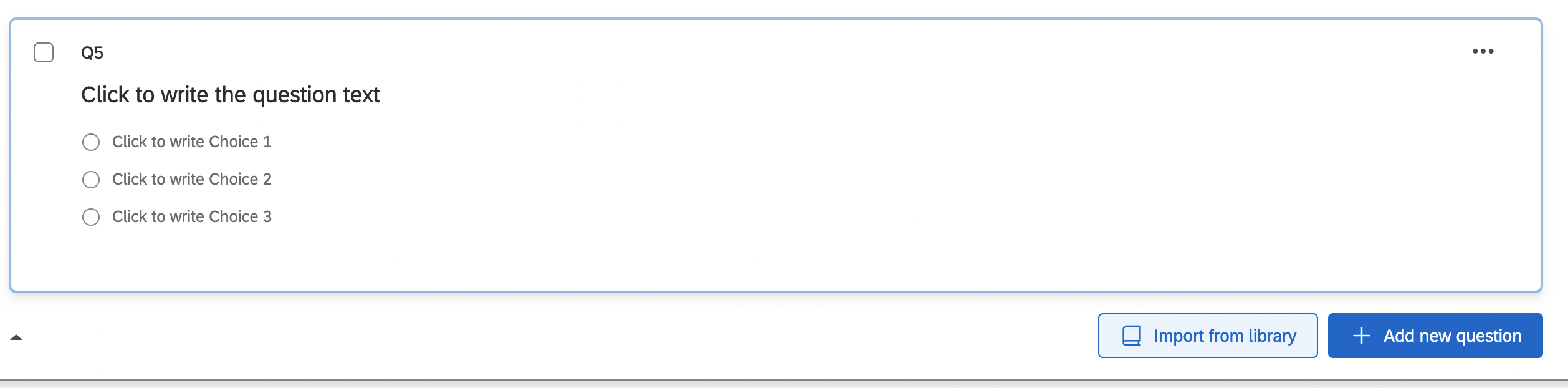Click the Q5 question number label
1568x388 pixels.
tap(92, 53)
